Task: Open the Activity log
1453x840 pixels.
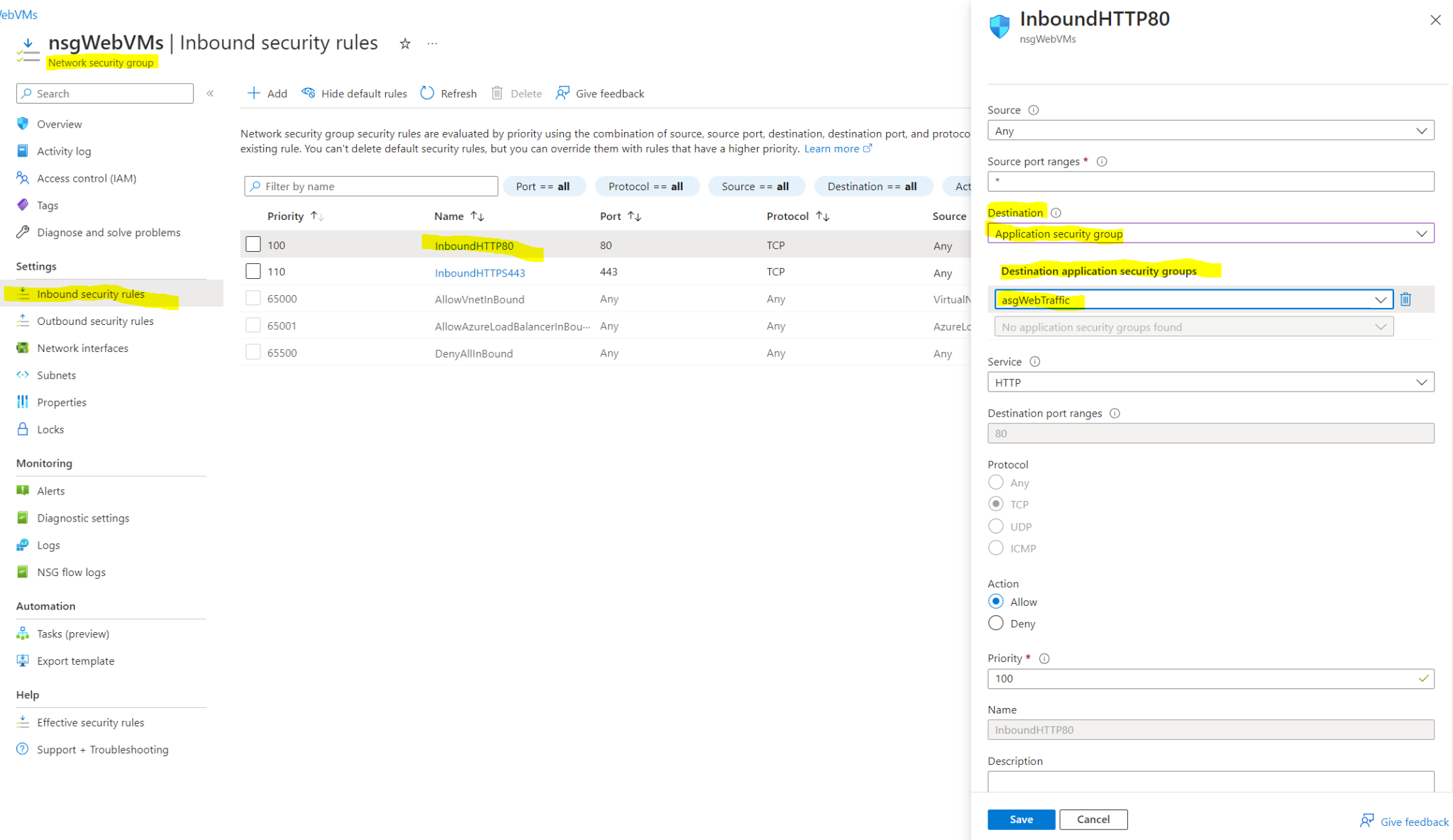Action: [64, 150]
